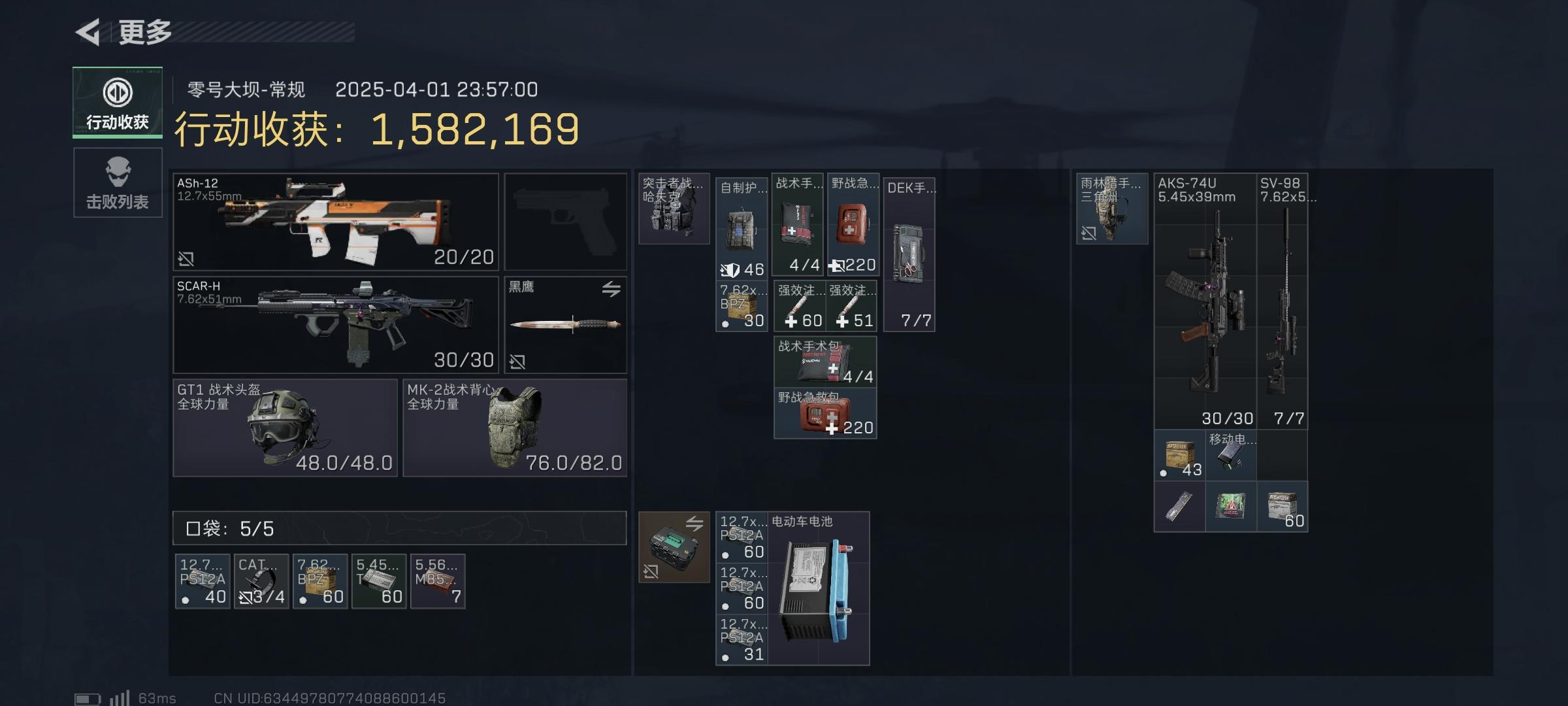Select the 移动电 power bank item
This screenshot has width=1568, height=706.
tap(1231, 455)
